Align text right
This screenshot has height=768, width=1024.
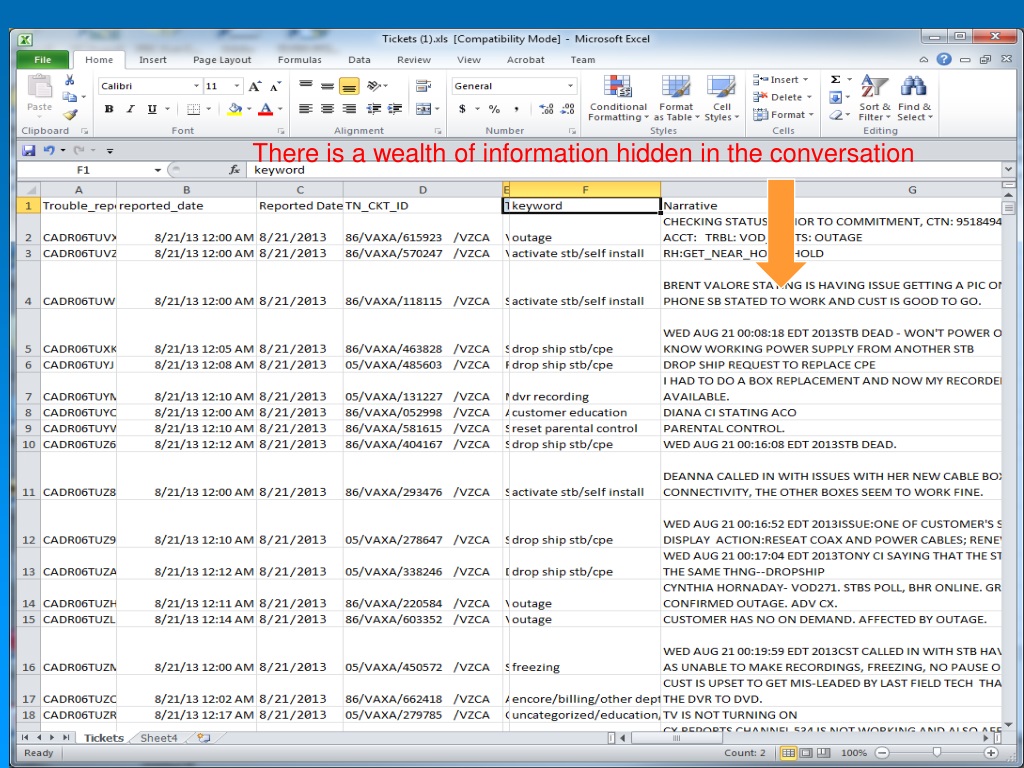[349, 109]
